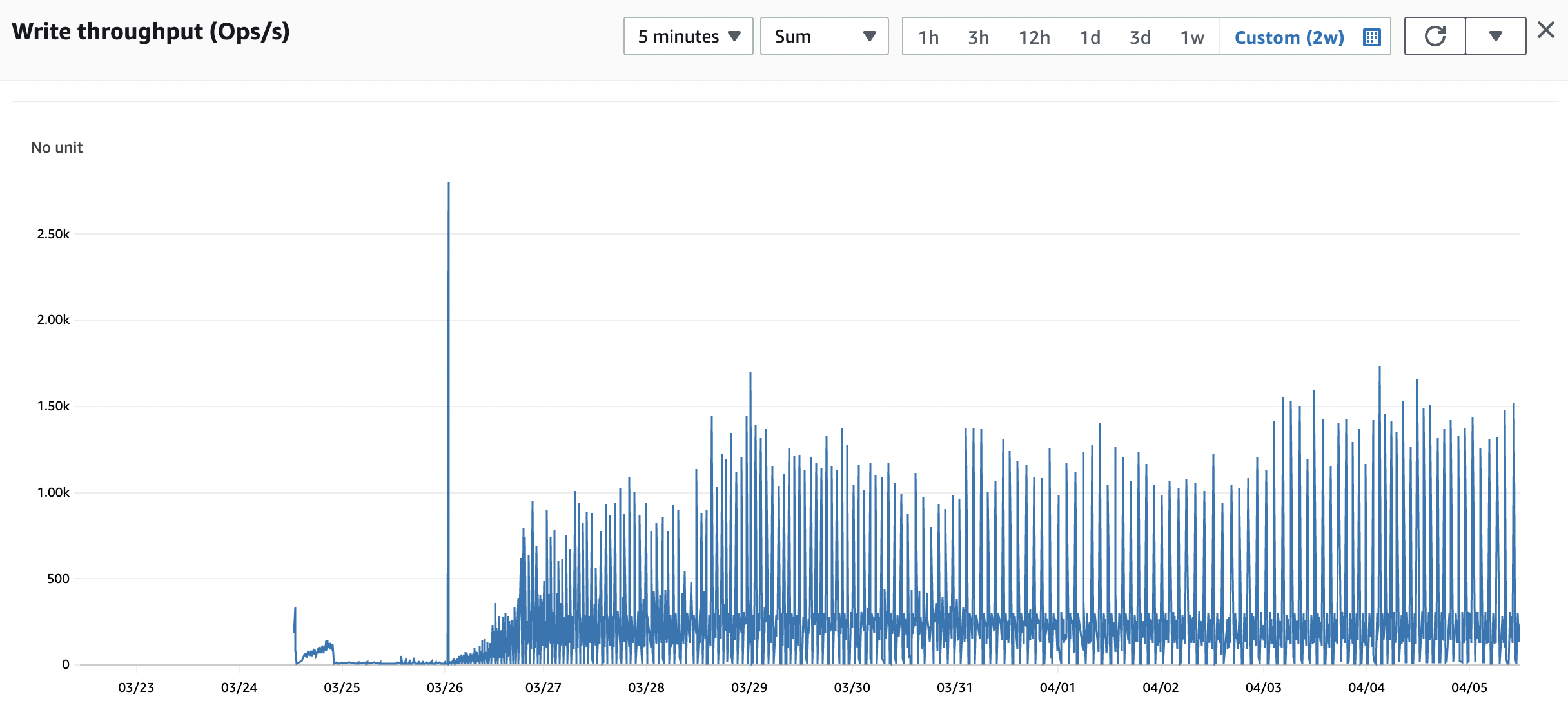The height and width of the screenshot is (710, 1568).
Task: Enable the 3d time range view
Action: 1140,37
